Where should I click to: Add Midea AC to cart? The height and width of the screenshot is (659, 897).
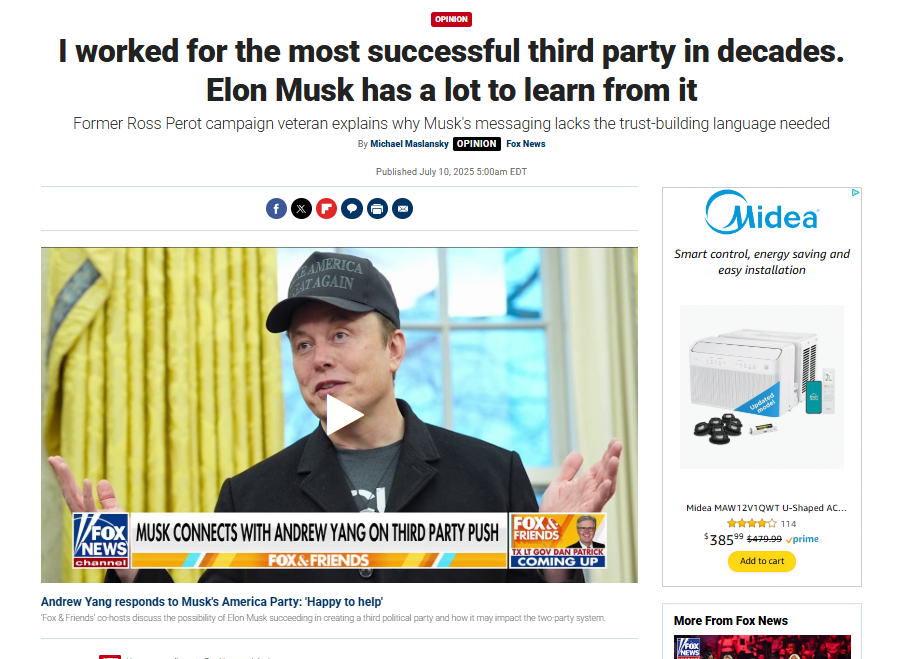coord(761,561)
